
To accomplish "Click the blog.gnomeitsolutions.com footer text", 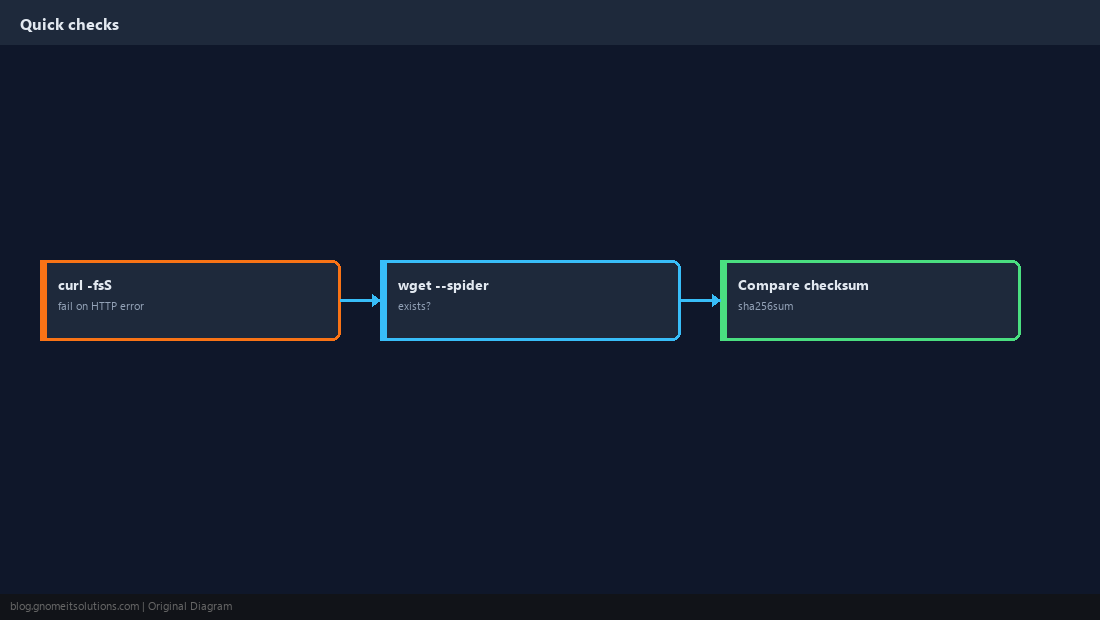I will [x=74, y=606].
